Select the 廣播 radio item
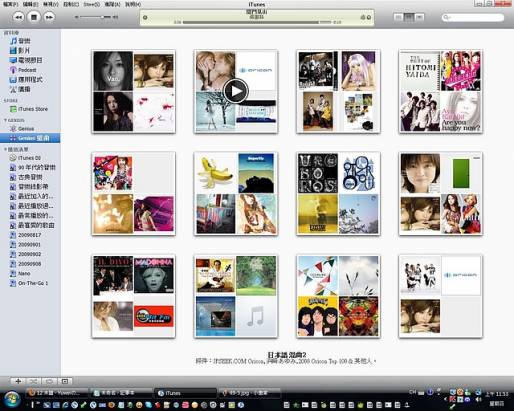This screenshot has width=514, height=411. [x=20, y=89]
